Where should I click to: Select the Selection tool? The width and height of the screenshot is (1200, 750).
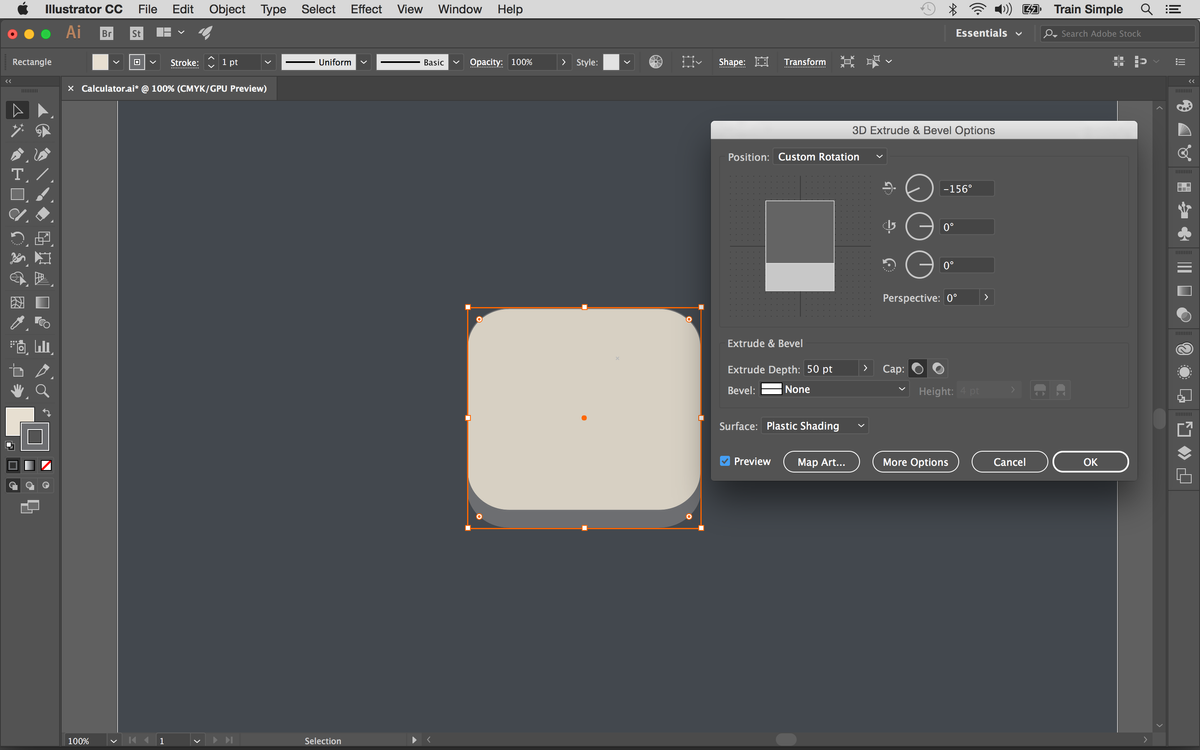(x=16, y=110)
